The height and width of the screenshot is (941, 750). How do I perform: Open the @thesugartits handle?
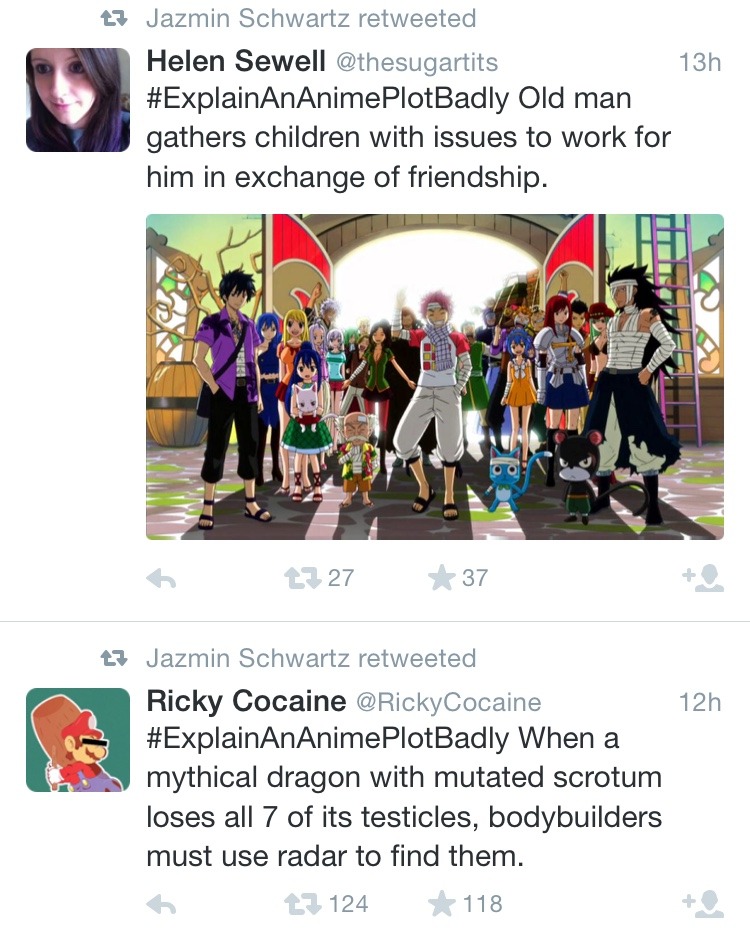pyautogui.click(x=417, y=62)
